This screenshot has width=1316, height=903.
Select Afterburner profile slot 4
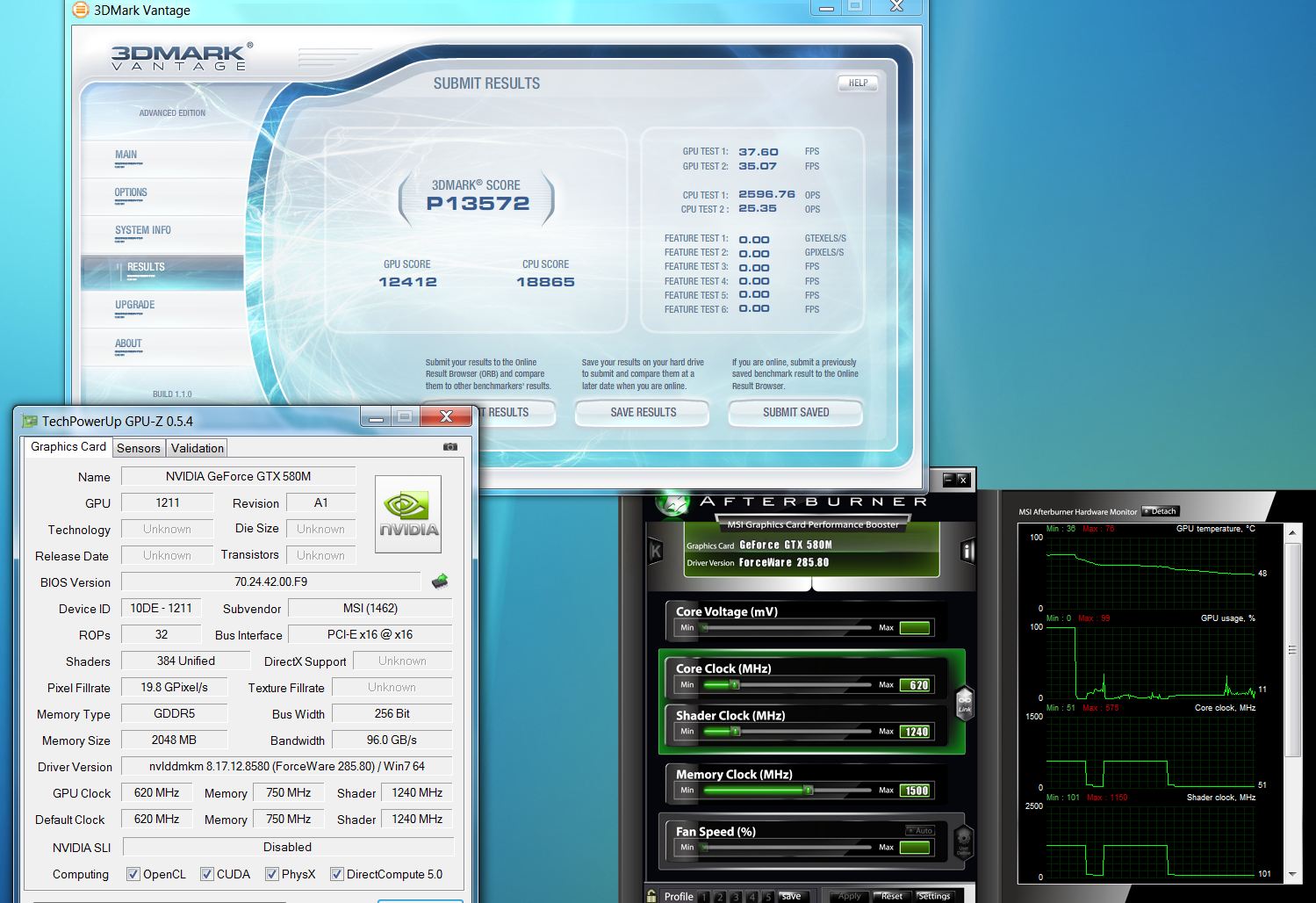pos(751,897)
